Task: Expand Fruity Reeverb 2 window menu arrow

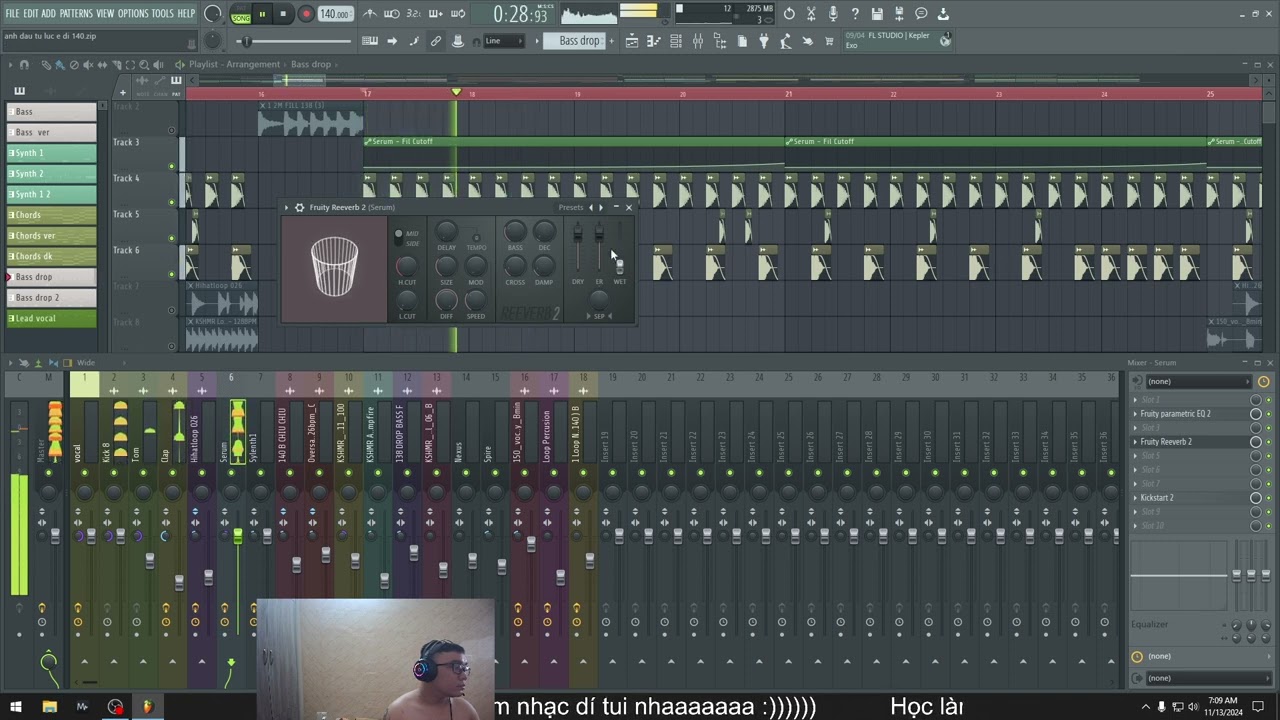Action: click(286, 207)
